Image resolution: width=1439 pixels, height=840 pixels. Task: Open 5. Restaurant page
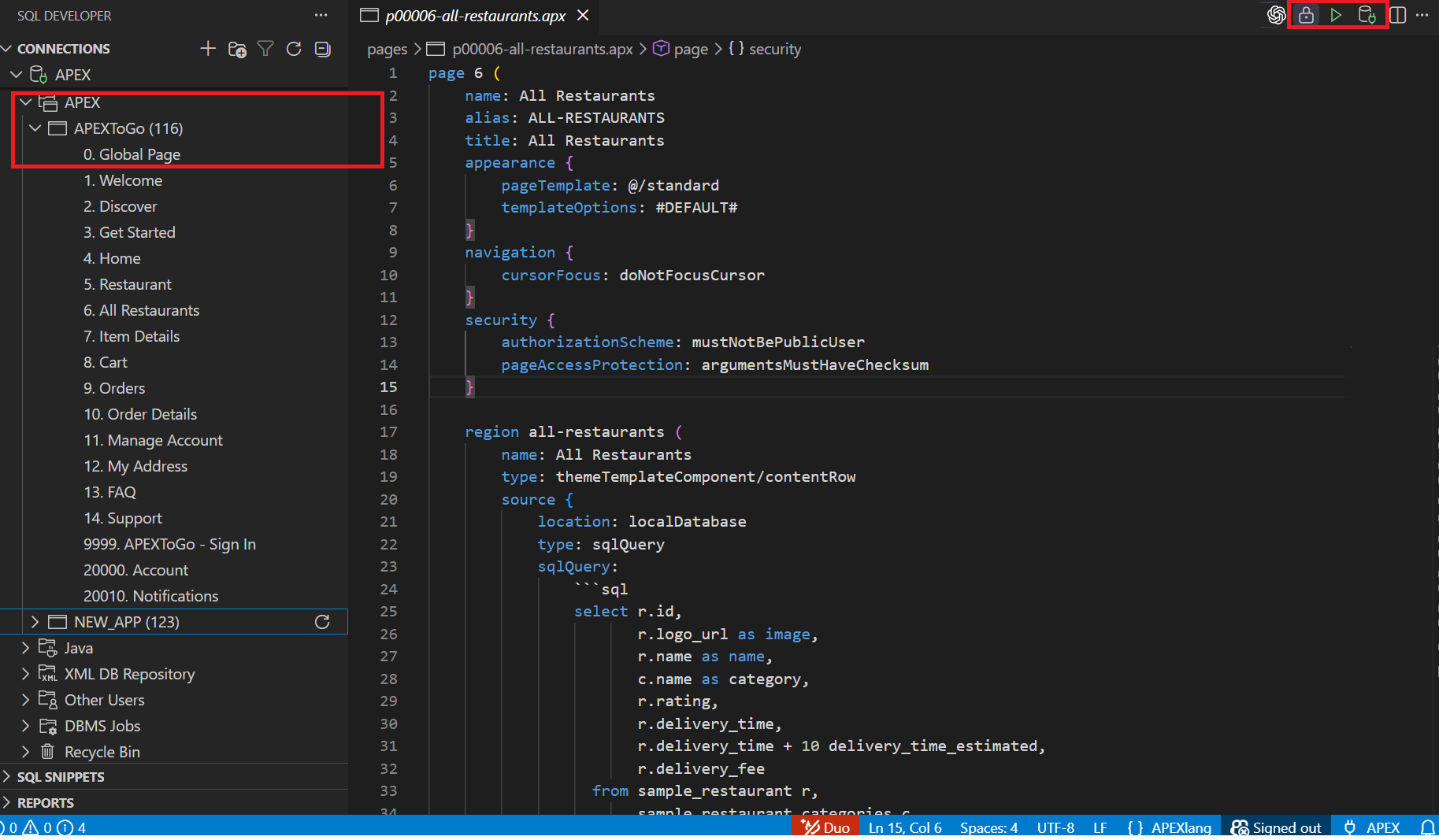[128, 284]
